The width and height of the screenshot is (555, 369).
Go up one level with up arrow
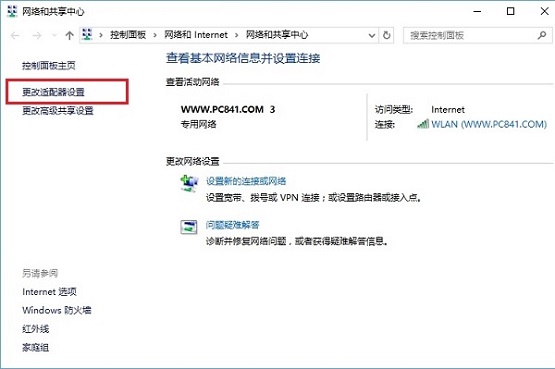pos(69,35)
